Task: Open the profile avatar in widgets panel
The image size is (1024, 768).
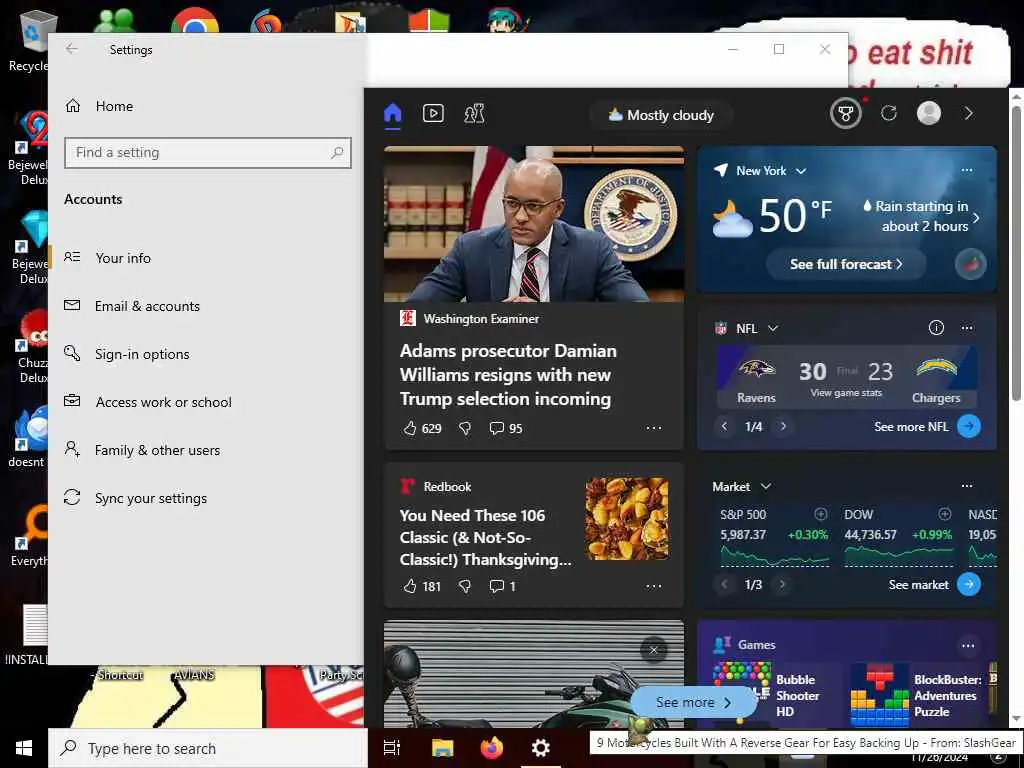Action: (x=928, y=113)
